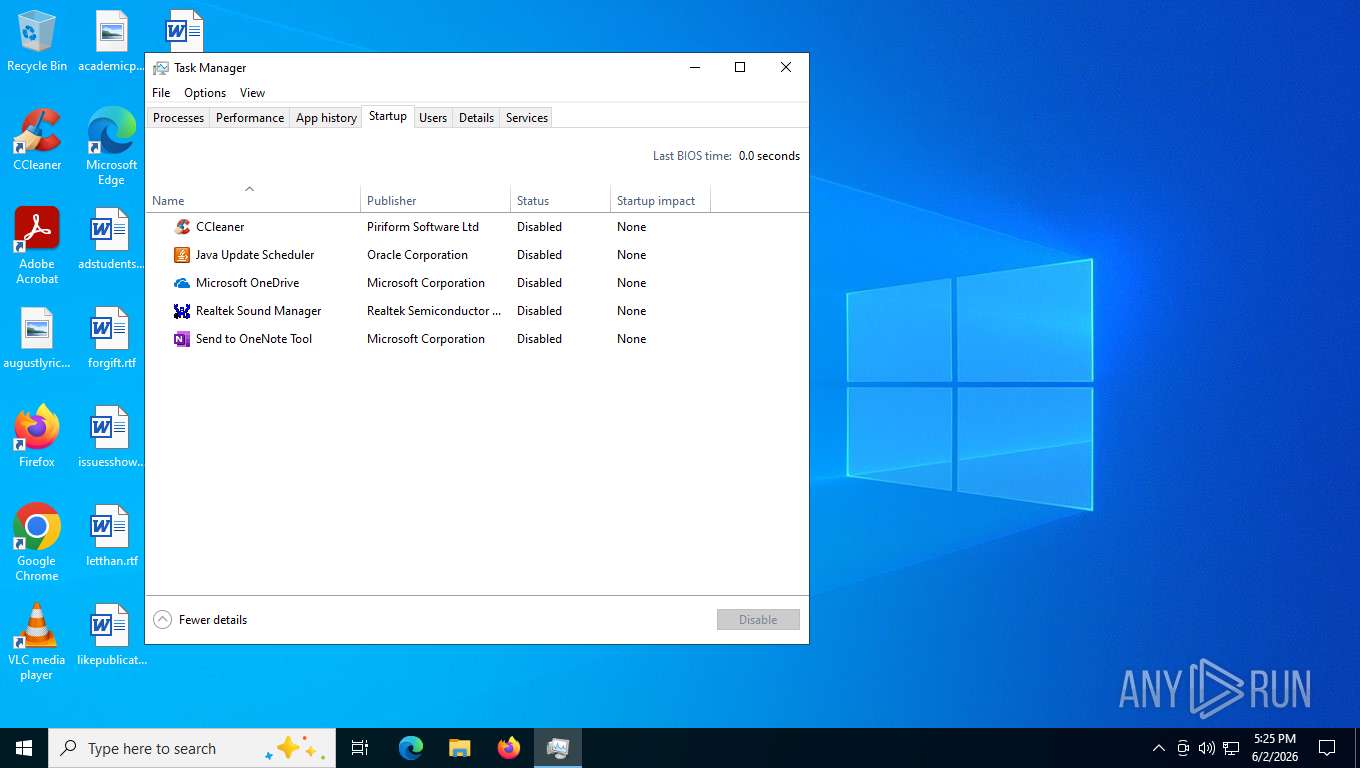Screen dimensions: 1360x768
Task: Open the File menu
Action: coord(161,93)
